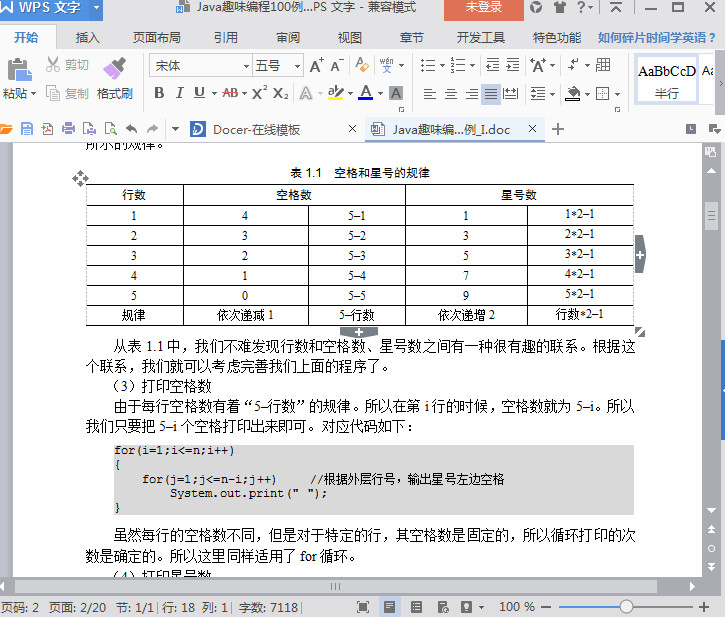Click the Cut scissors icon
This screenshot has height=617, width=725.
(x=53, y=65)
